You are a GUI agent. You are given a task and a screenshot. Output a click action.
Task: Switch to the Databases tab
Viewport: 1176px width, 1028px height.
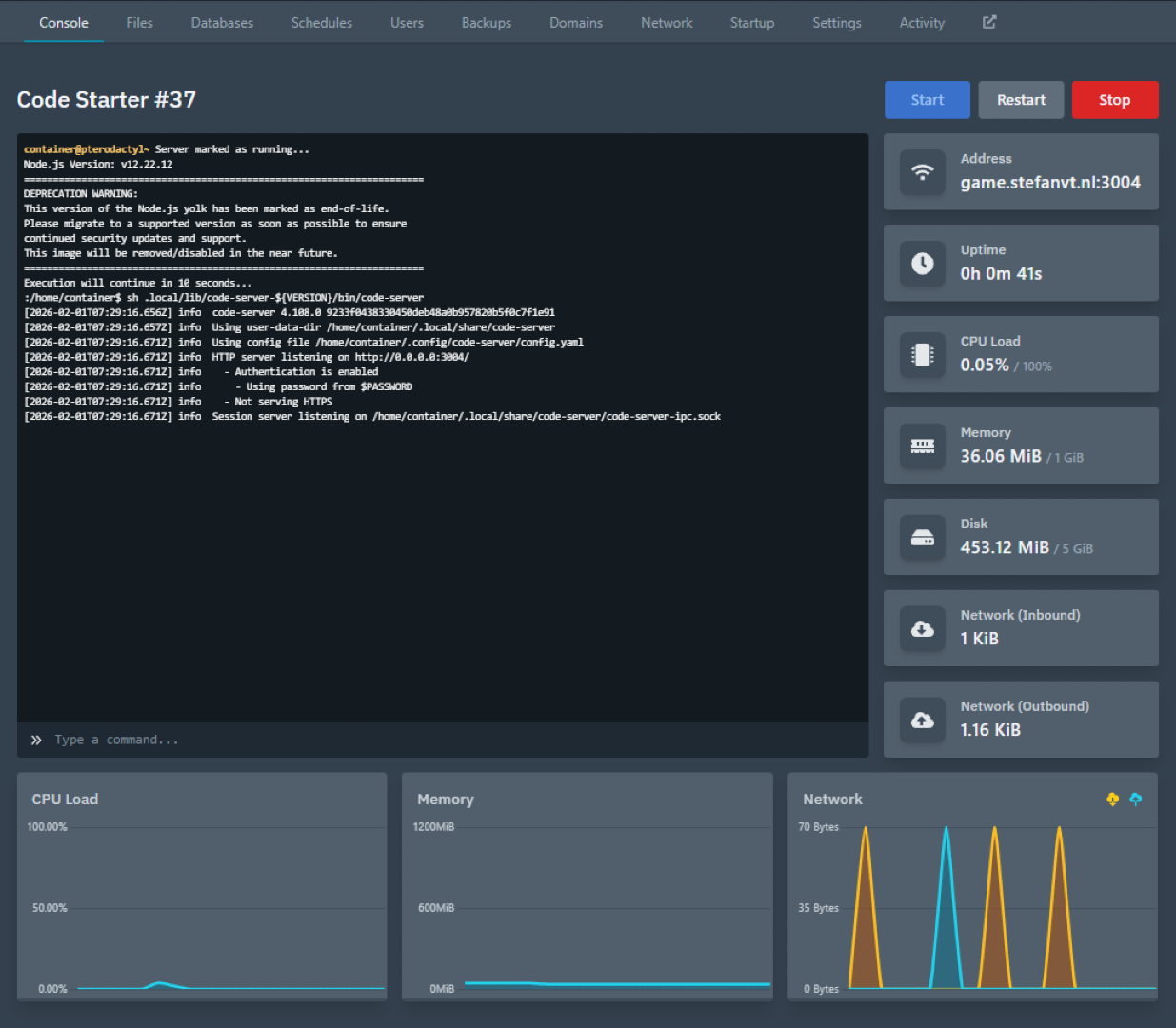(x=222, y=23)
